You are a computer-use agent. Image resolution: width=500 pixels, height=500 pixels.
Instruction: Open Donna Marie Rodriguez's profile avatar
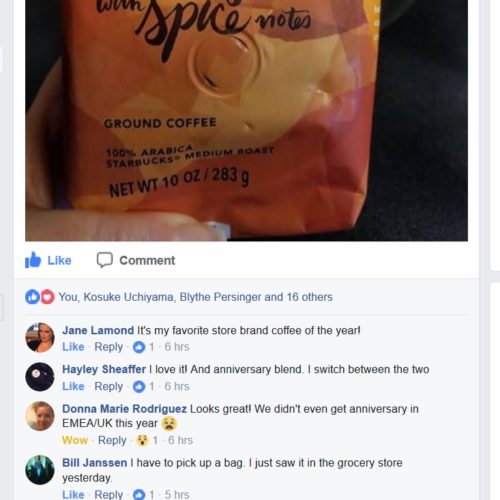pyautogui.click(x=40, y=416)
